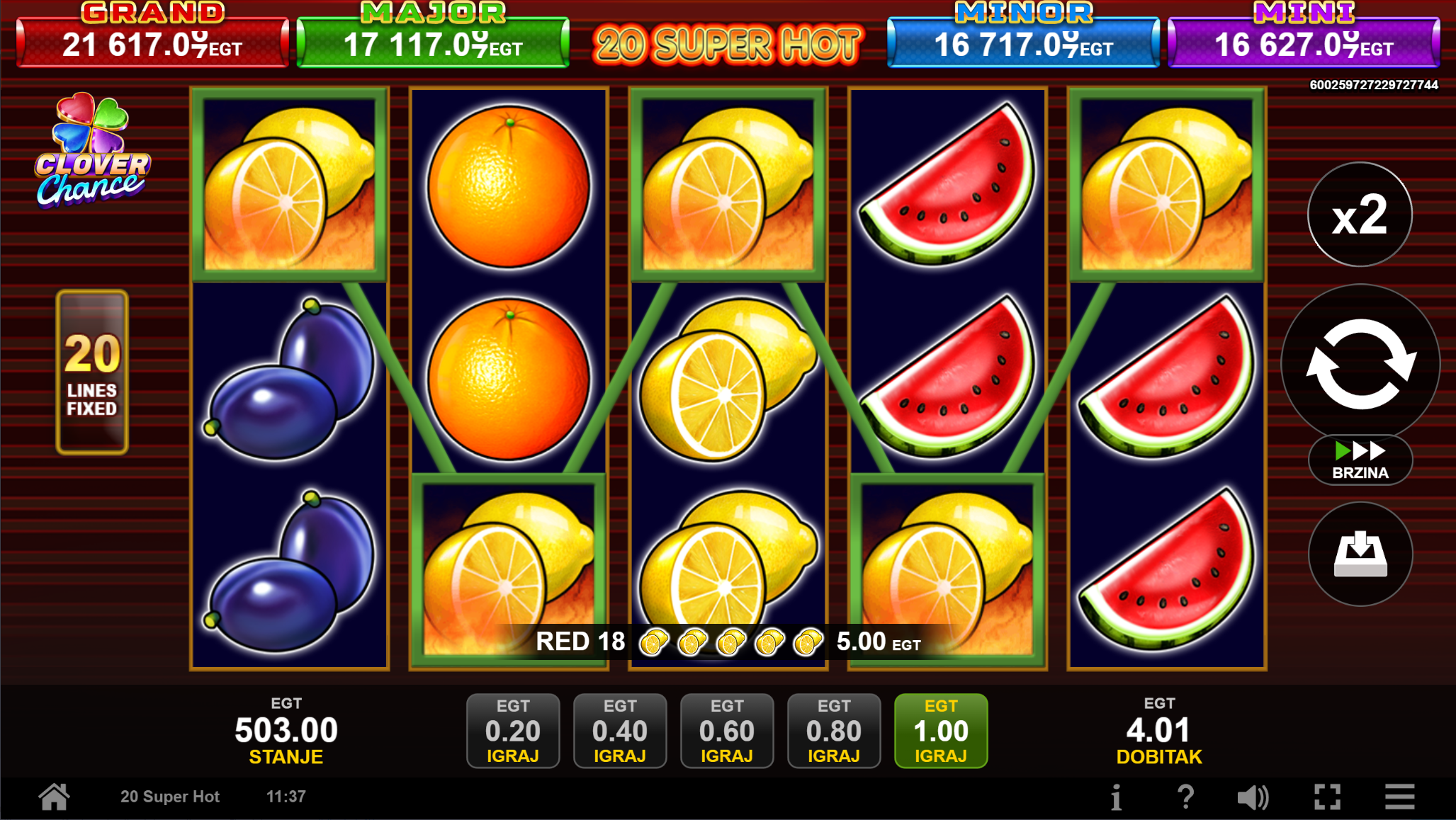
Task: Select the 0.40 EGT bet
Action: 620,731
